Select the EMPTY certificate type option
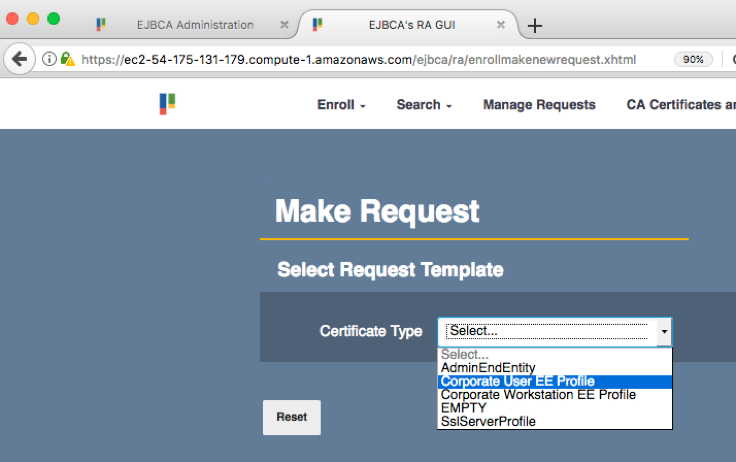Screen dimensions: 736x462 tap(461, 408)
